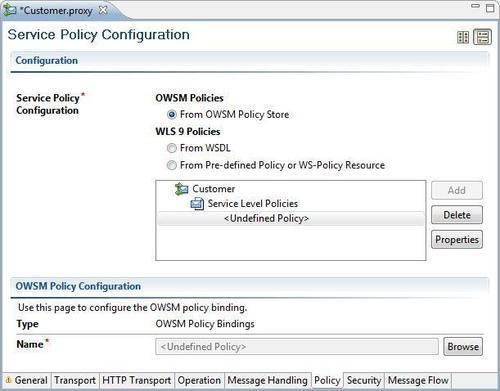Screen dimensions: 500x391
Task: Select the Customer tree node
Action: pyautogui.click(x=214, y=189)
